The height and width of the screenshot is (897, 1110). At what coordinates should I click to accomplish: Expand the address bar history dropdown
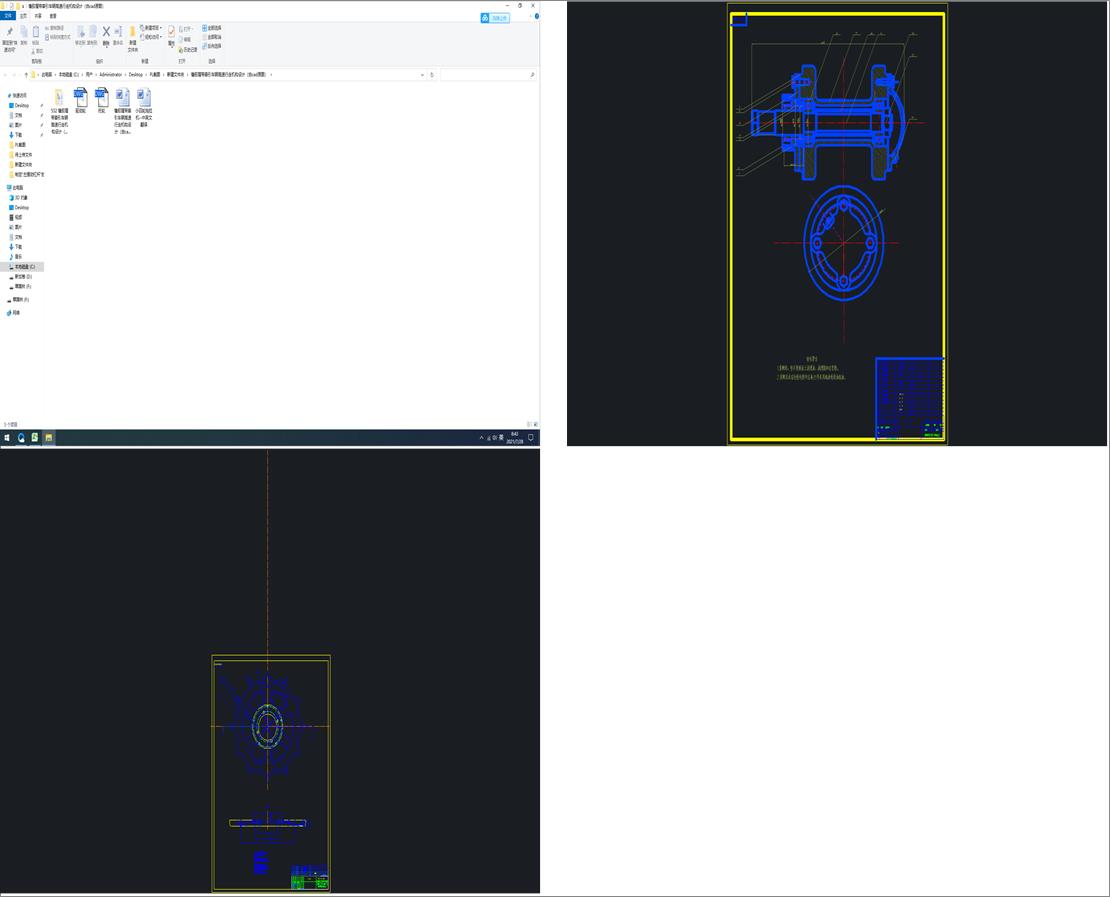point(423,74)
